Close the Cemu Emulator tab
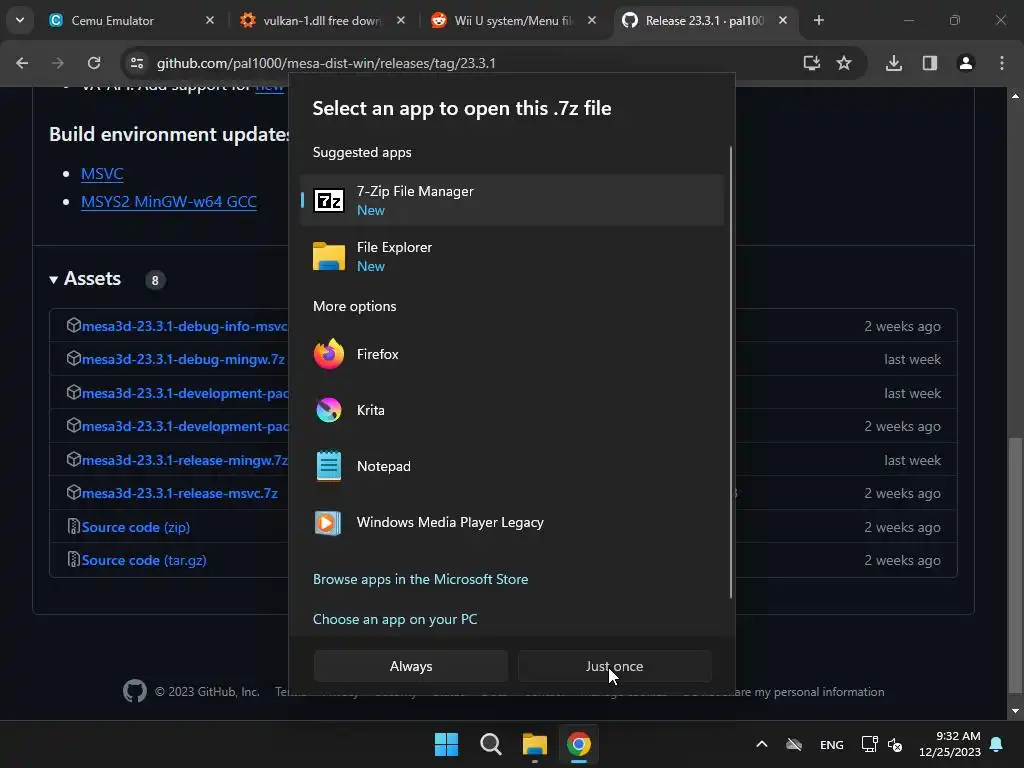The width and height of the screenshot is (1024, 768). pyautogui.click(x=210, y=20)
